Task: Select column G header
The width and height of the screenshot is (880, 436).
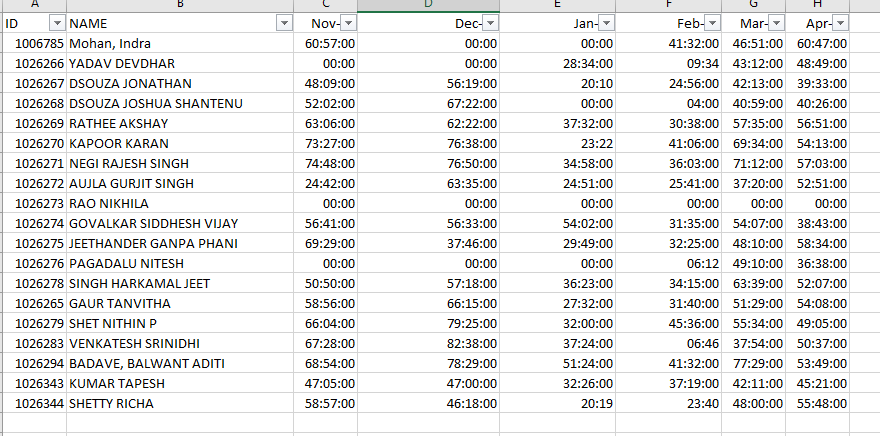Action: 754,5
